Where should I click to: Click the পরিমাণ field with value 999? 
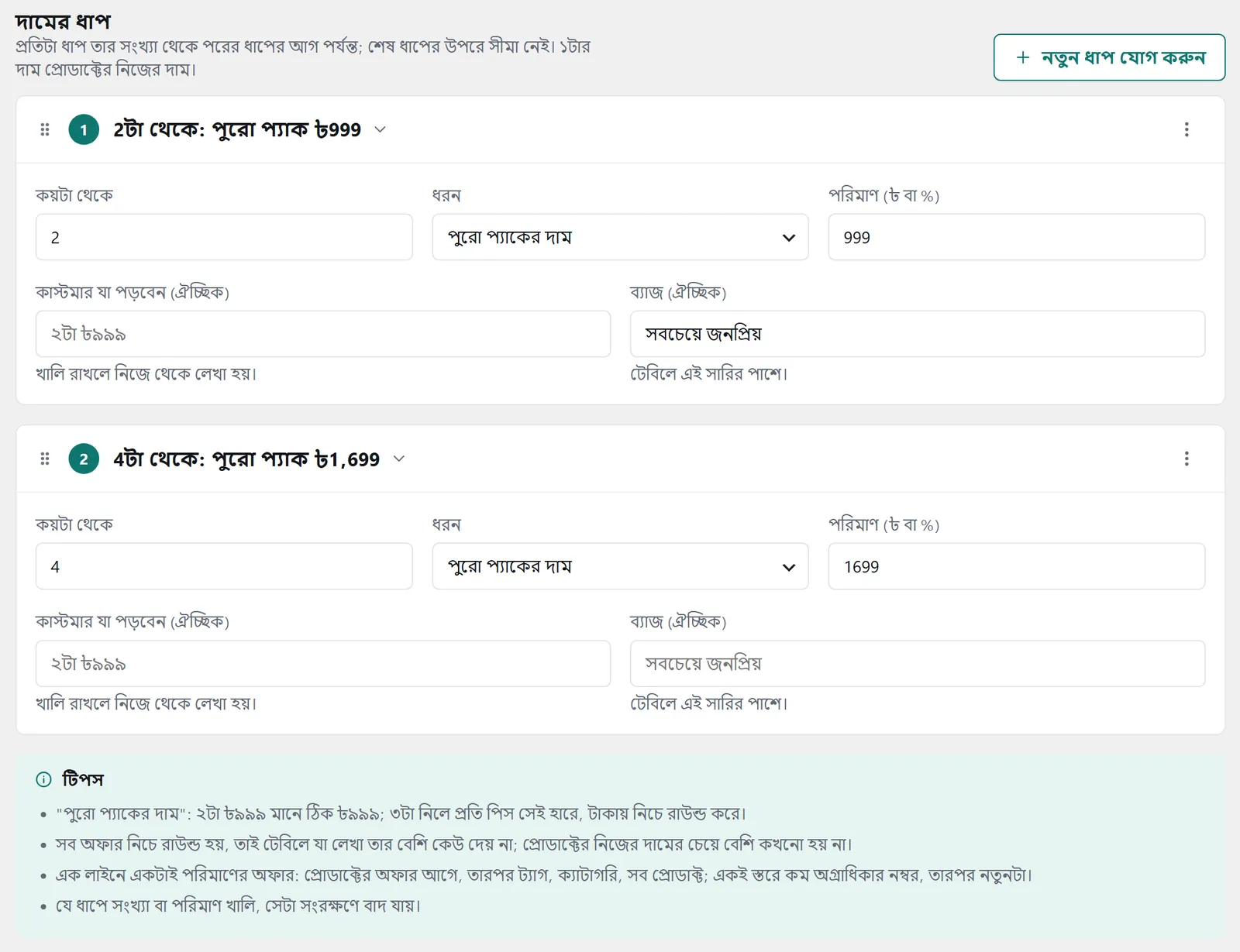coord(1017,237)
